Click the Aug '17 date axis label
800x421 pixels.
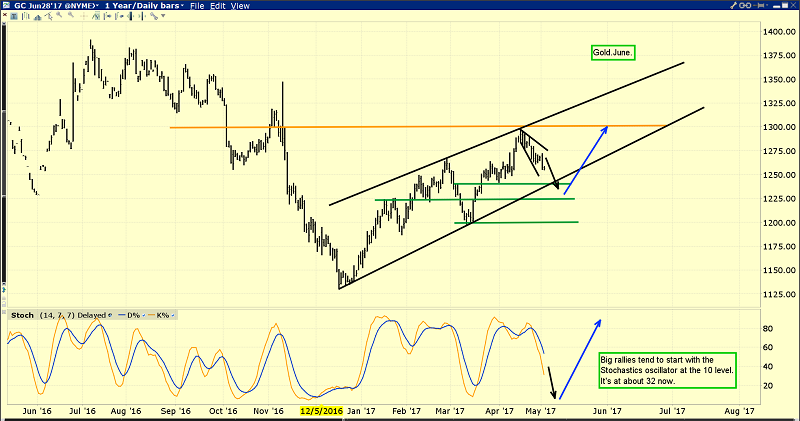pyautogui.click(x=739, y=411)
